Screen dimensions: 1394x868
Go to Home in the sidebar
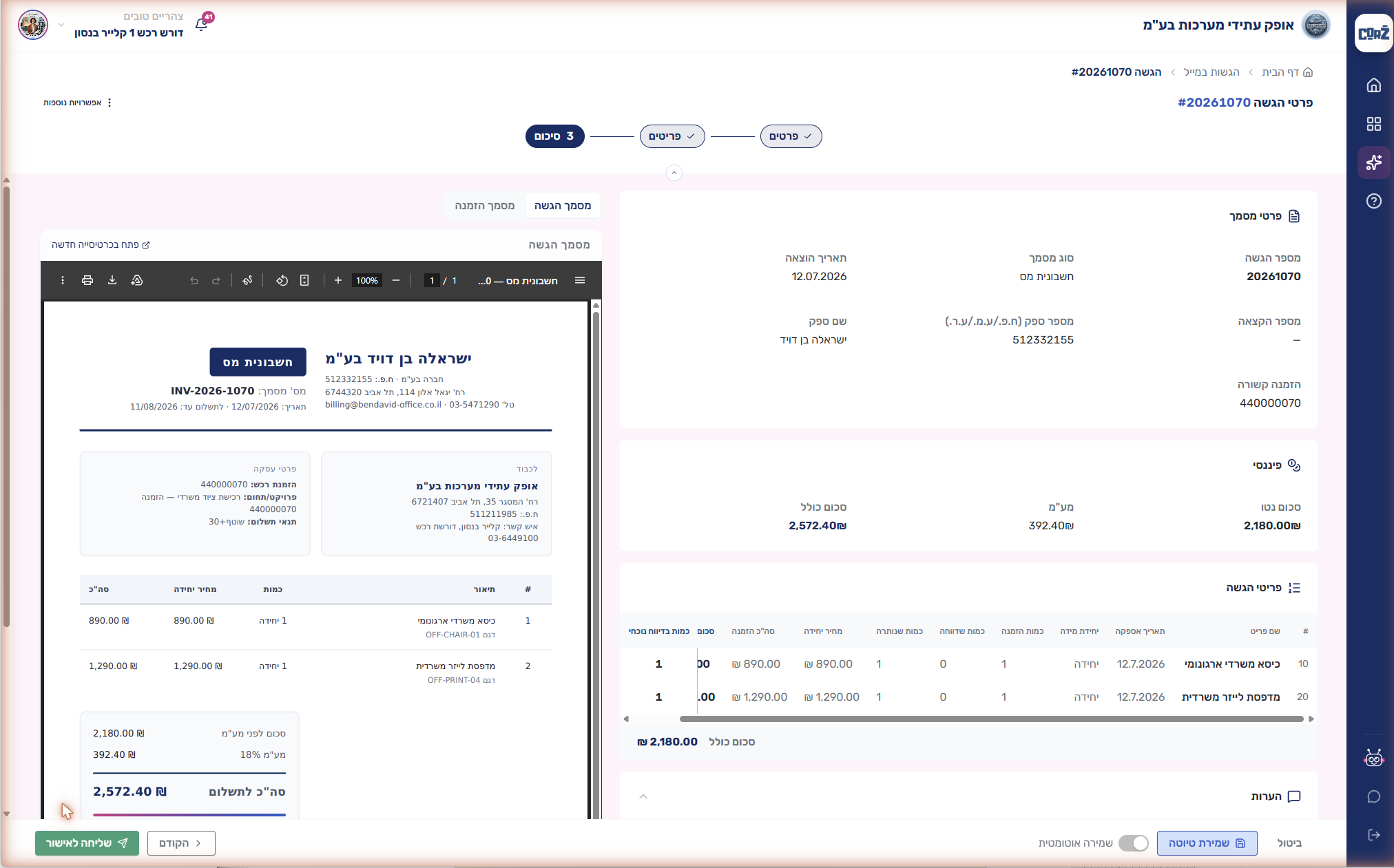[1374, 85]
